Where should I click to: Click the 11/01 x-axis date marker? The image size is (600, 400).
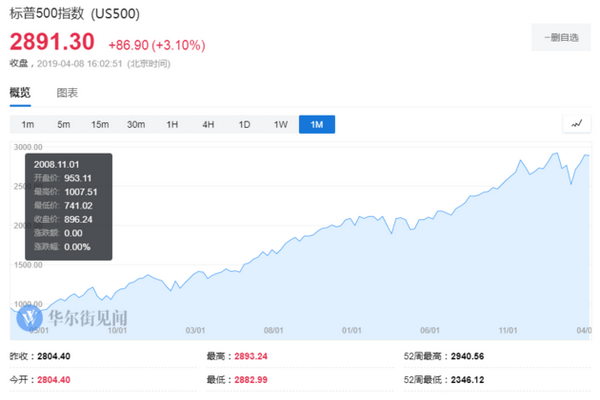coord(507,329)
